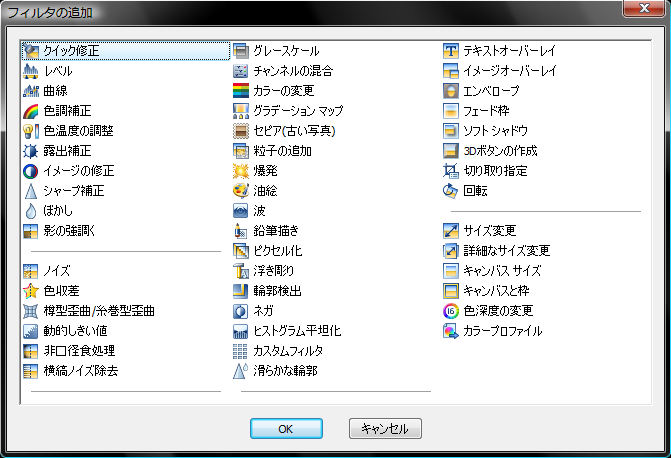Choose ノイズ from the filter list
Screen dimensions: 671x458
pos(47,271)
